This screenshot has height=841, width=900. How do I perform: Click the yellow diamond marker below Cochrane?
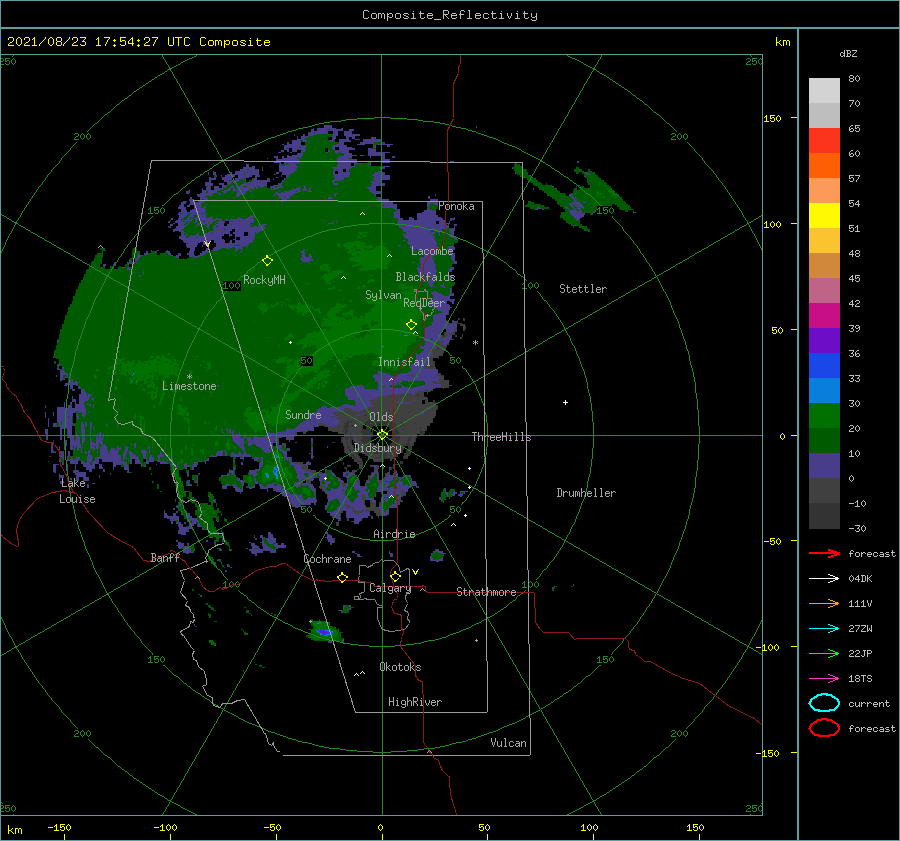click(x=342, y=577)
